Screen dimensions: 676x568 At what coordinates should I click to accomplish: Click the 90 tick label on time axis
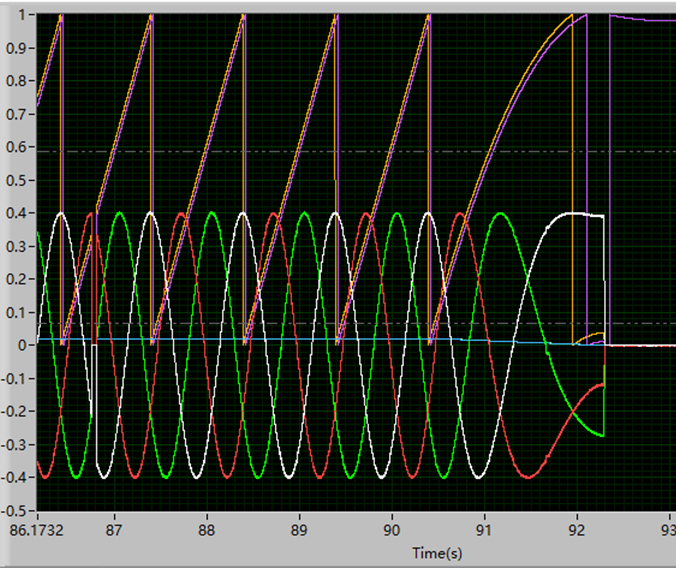pos(392,531)
